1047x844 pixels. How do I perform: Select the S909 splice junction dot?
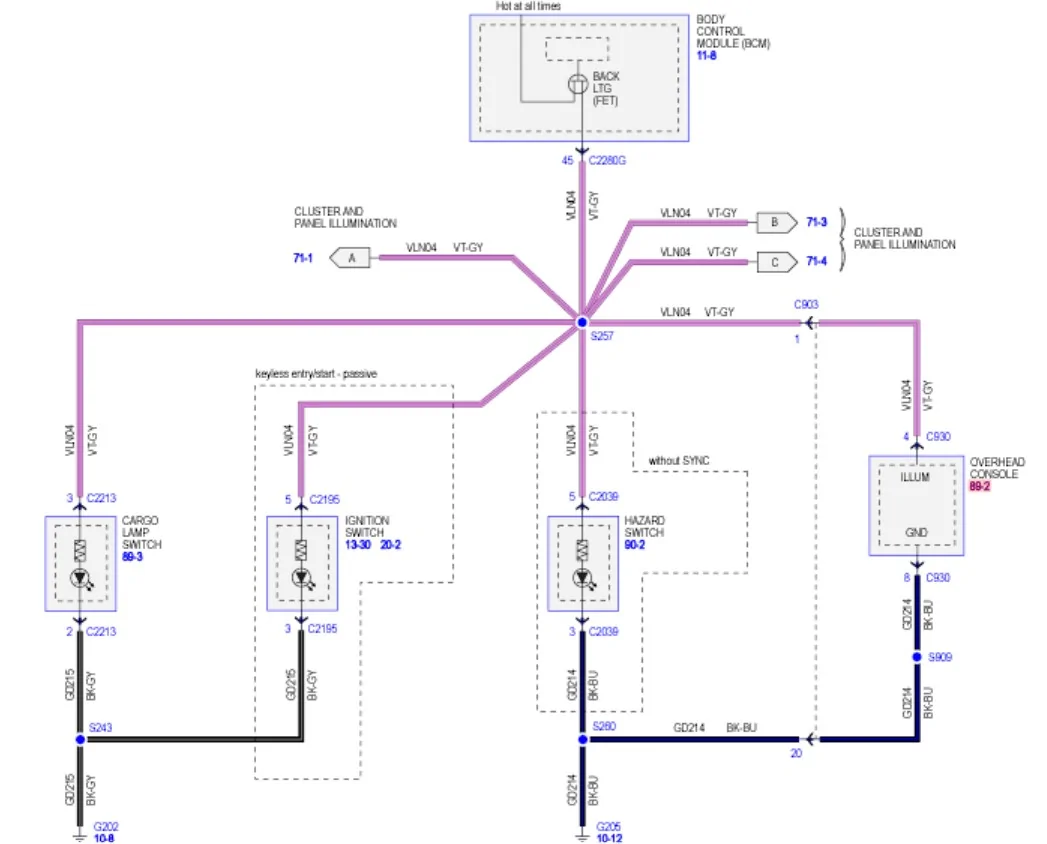pyautogui.click(x=917, y=657)
